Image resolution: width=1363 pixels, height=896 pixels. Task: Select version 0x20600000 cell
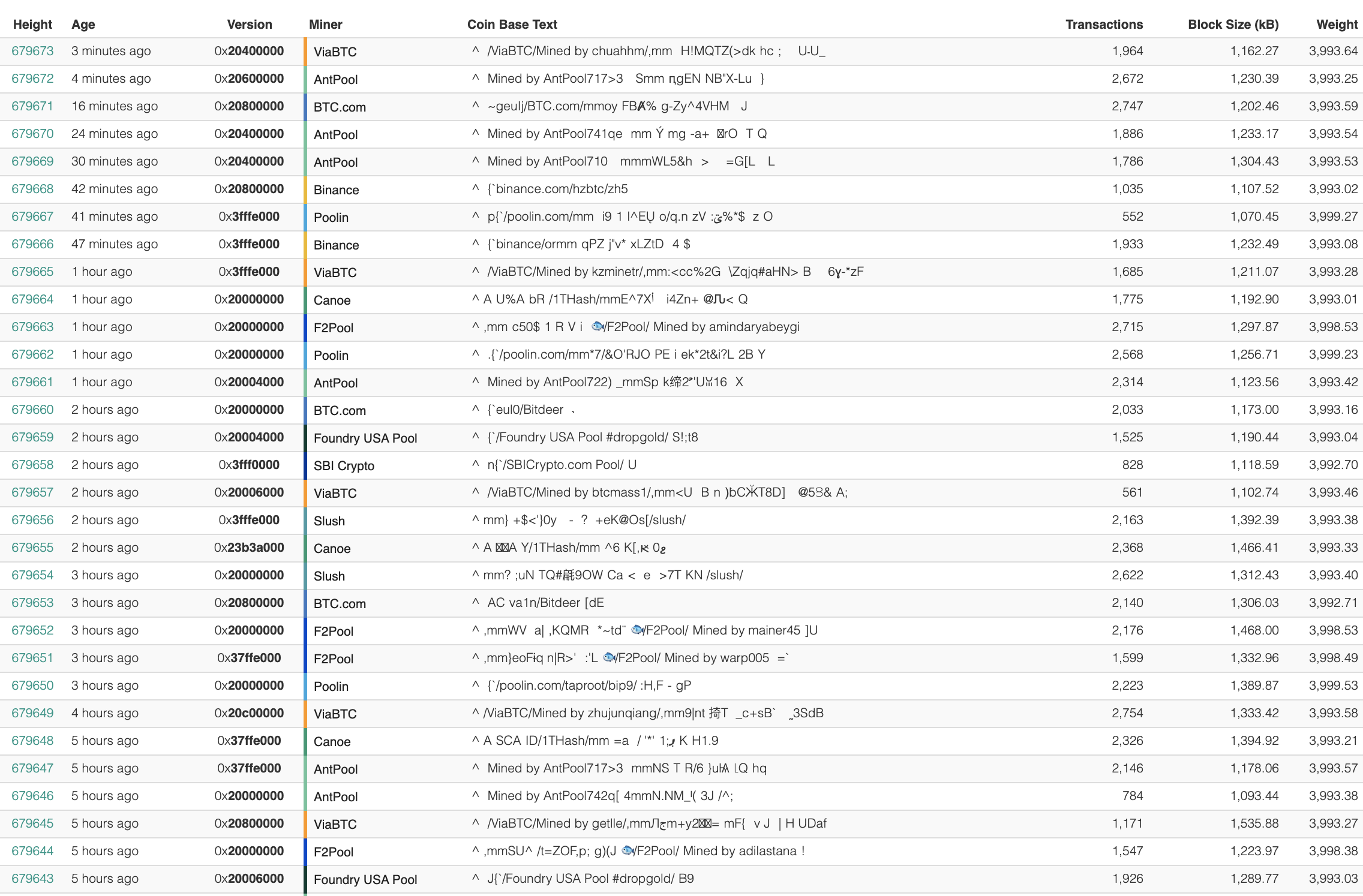pos(249,79)
